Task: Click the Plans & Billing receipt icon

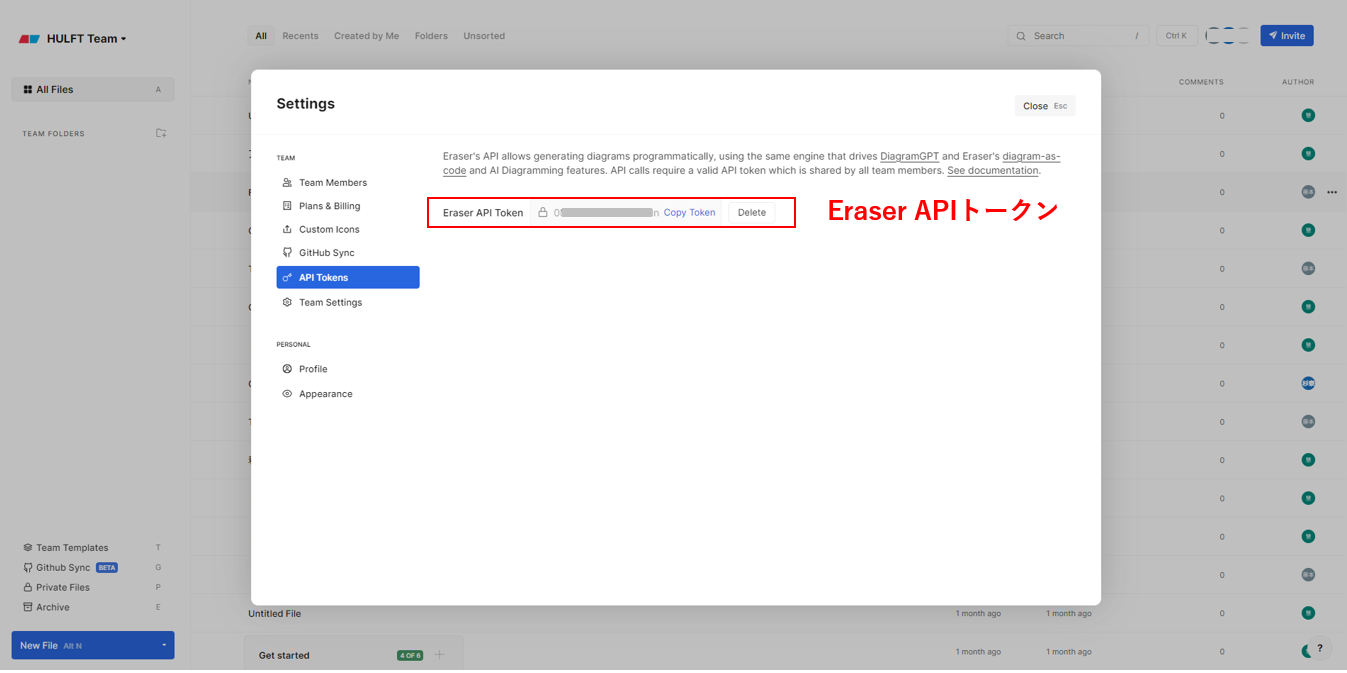Action: click(287, 206)
